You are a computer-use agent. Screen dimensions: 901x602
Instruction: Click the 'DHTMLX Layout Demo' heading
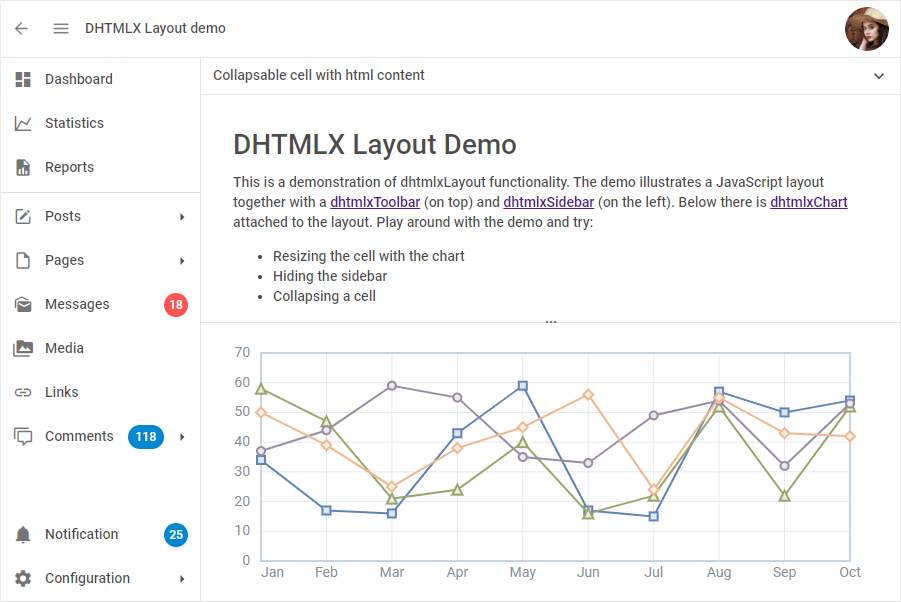click(x=375, y=145)
